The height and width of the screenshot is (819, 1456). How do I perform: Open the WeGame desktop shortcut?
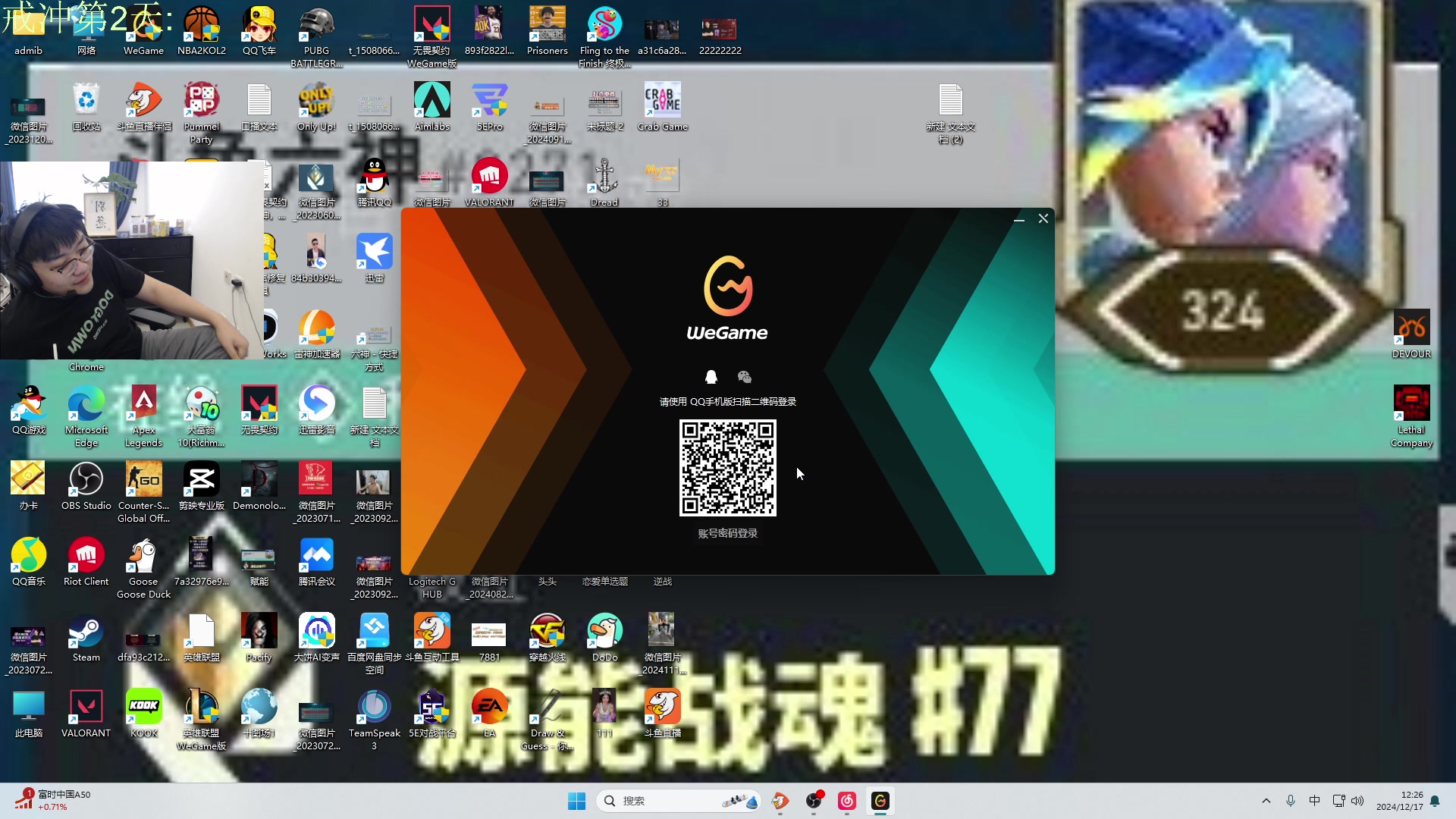click(144, 32)
